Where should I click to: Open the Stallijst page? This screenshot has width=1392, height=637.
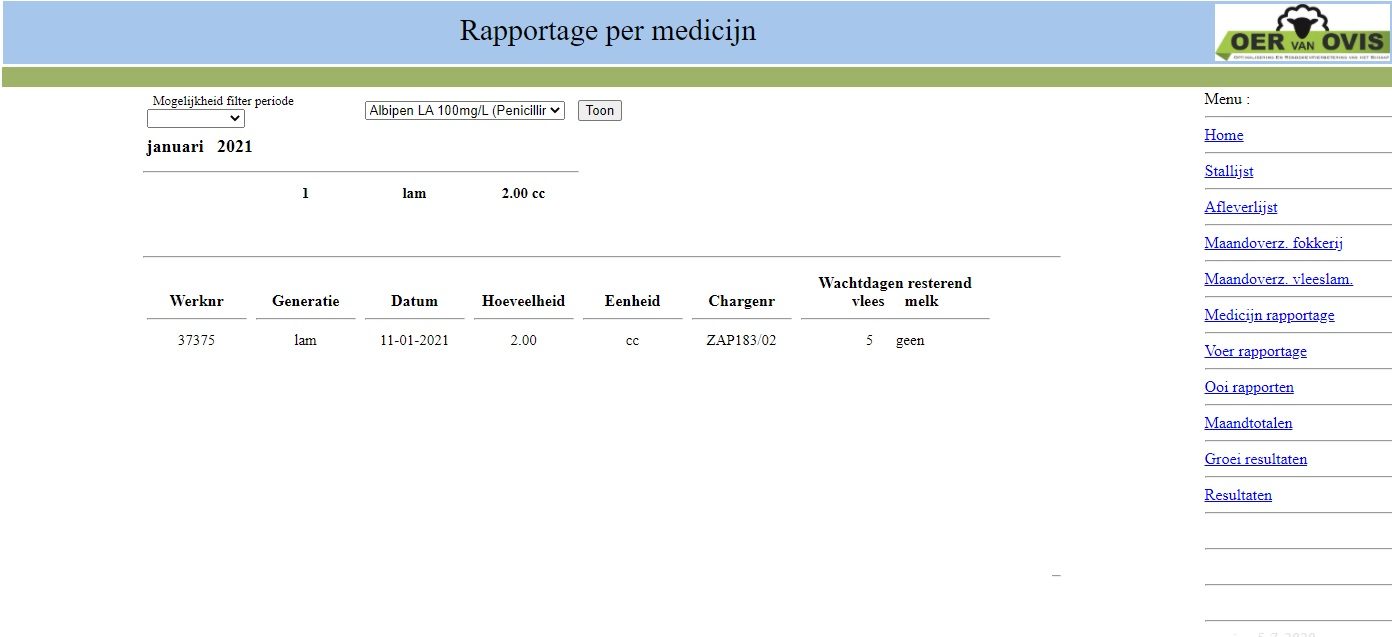pos(1228,171)
